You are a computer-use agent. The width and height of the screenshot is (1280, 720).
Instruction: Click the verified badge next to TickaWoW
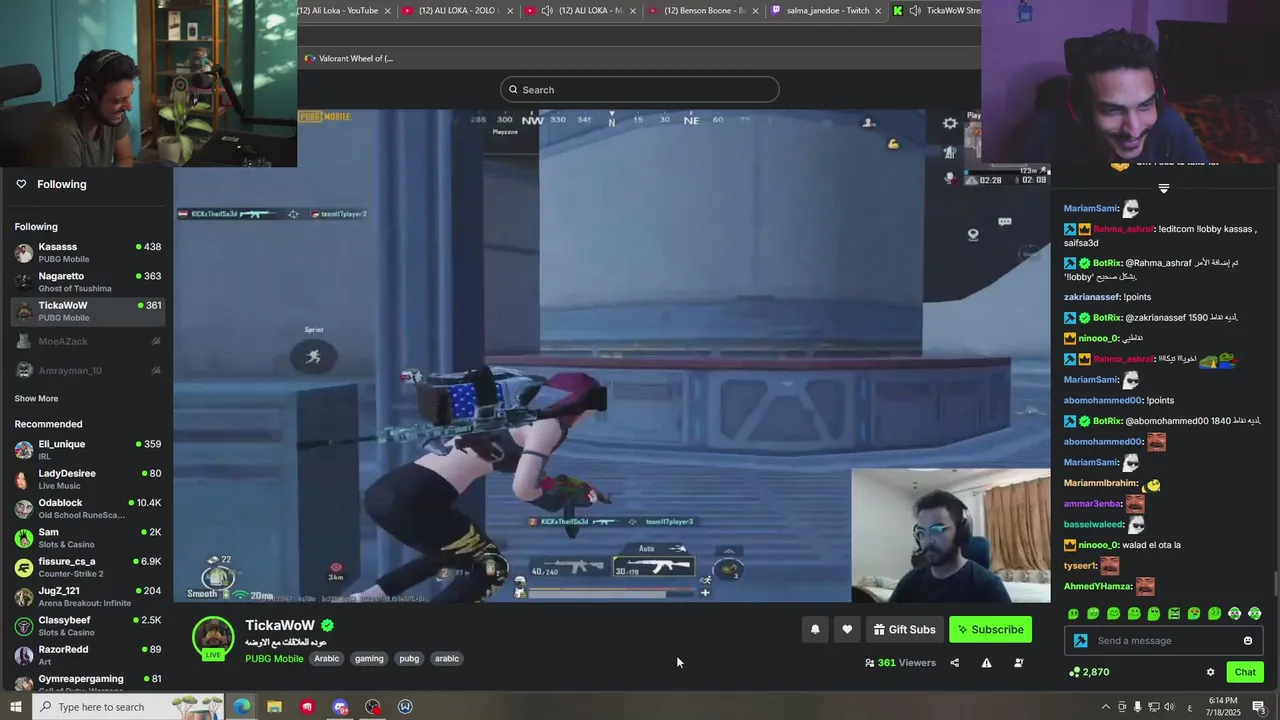[327, 625]
